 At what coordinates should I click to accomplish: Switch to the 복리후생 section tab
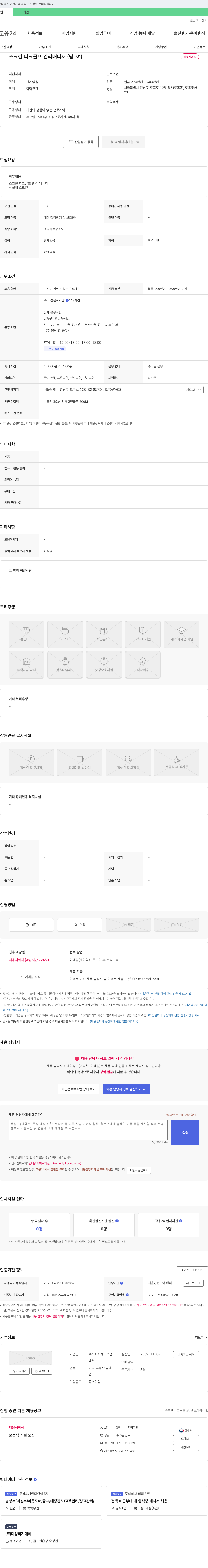122,47
